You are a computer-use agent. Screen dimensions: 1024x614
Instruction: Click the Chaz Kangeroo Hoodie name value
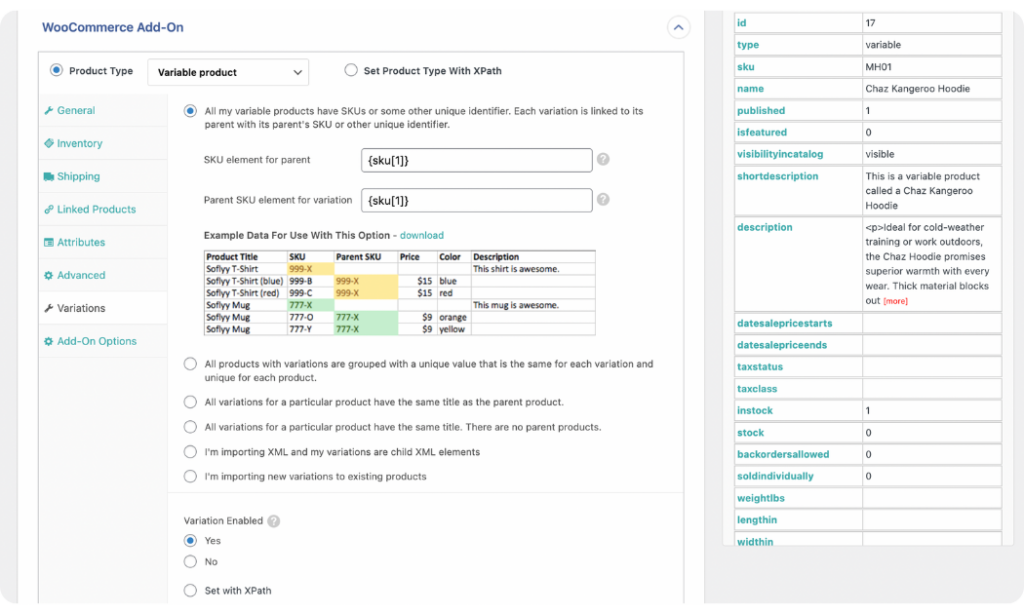coord(918,88)
